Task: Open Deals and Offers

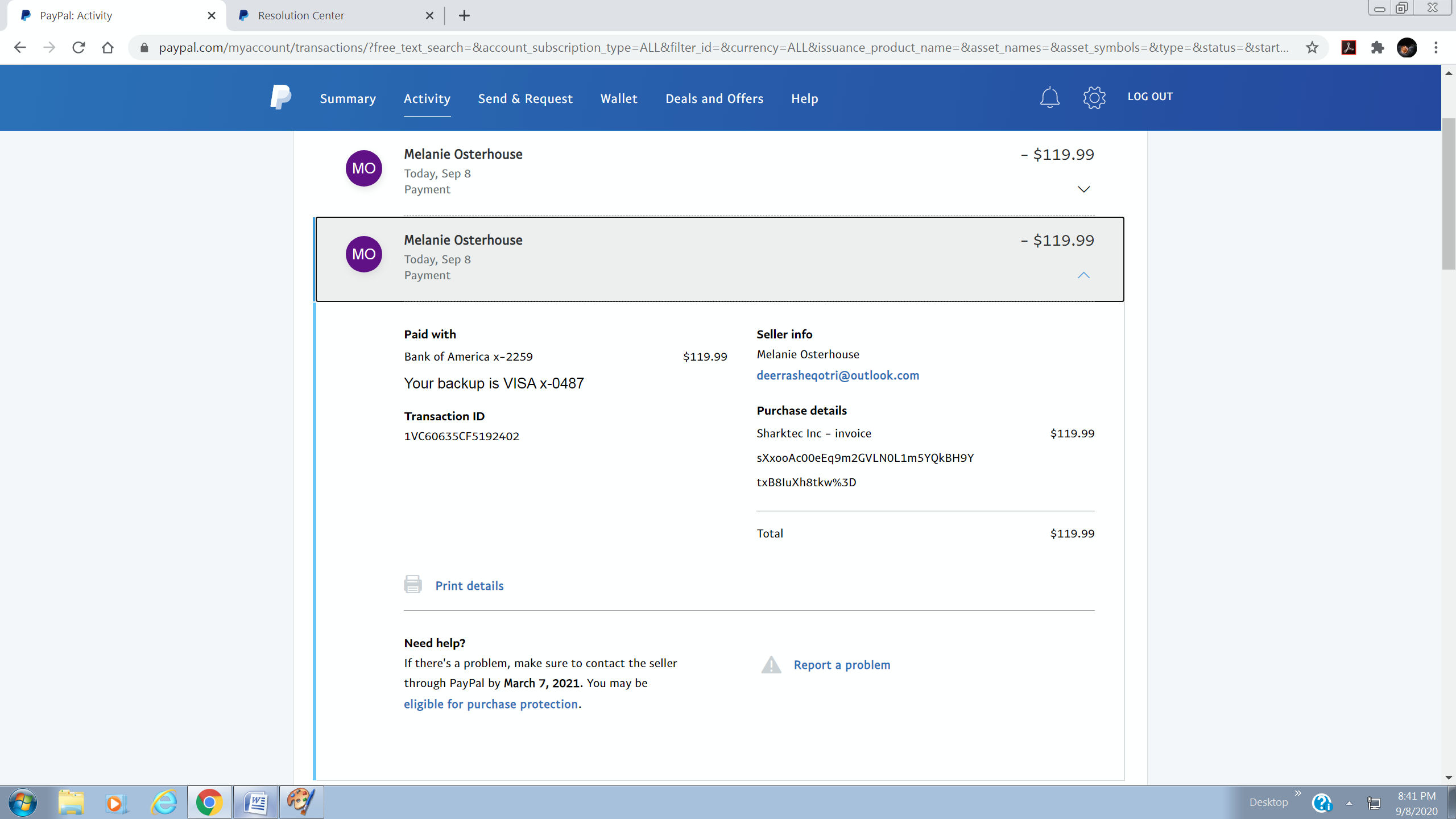Action: 714,98
